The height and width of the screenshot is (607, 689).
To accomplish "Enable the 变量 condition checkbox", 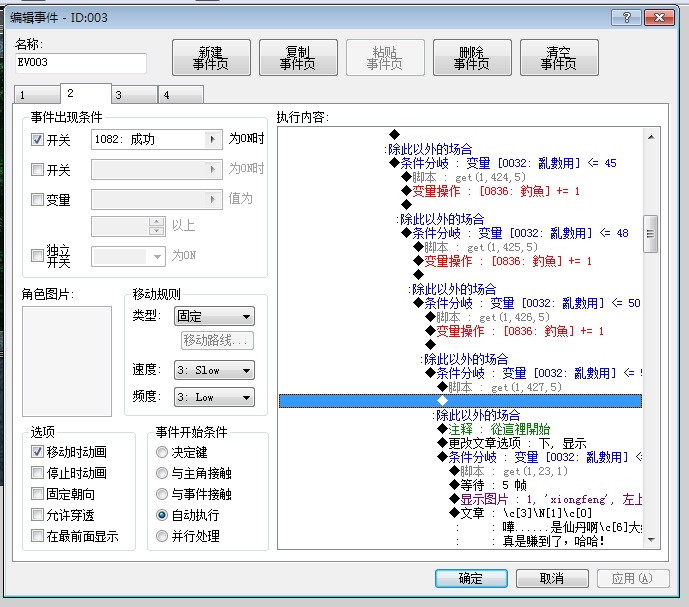I will [x=37, y=200].
